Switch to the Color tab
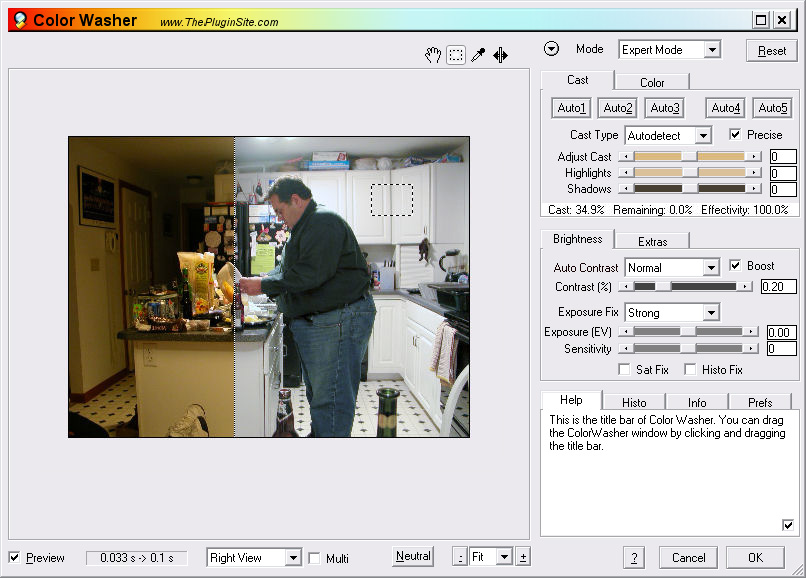 click(652, 82)
